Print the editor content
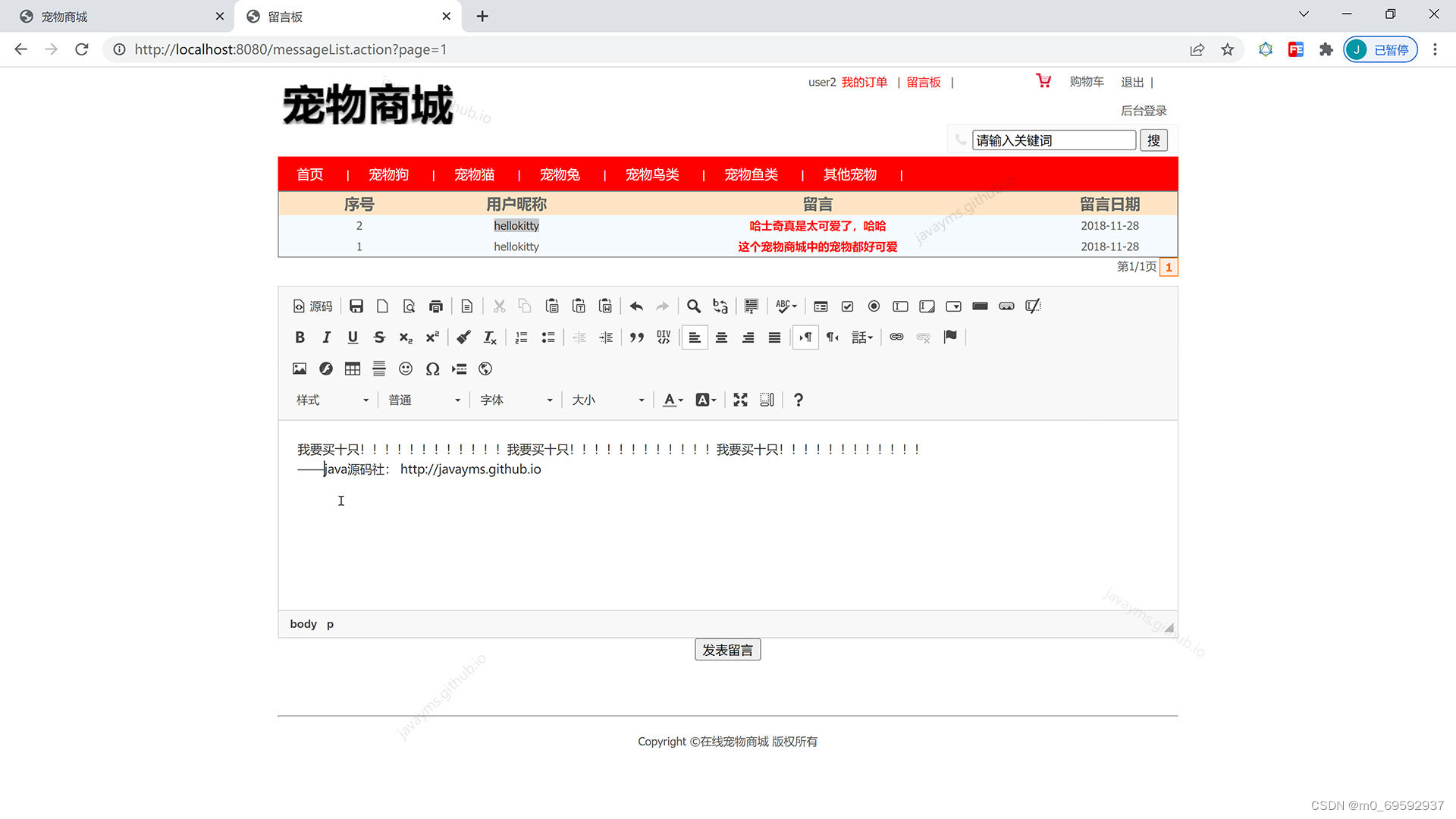1456x819 pixels. point(436,306)
